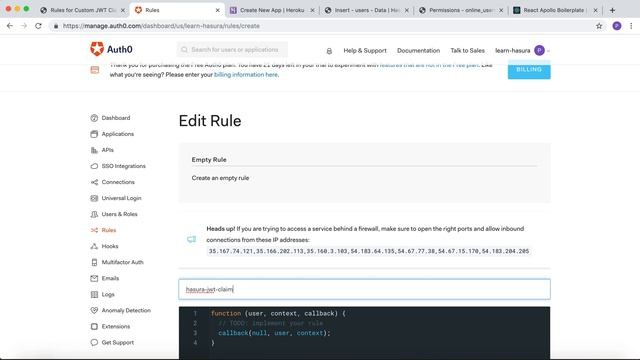The height and width of the screenshot is (360, 640).
Task: Switch to Create New App Heroku tab
Action: (271, 10)
